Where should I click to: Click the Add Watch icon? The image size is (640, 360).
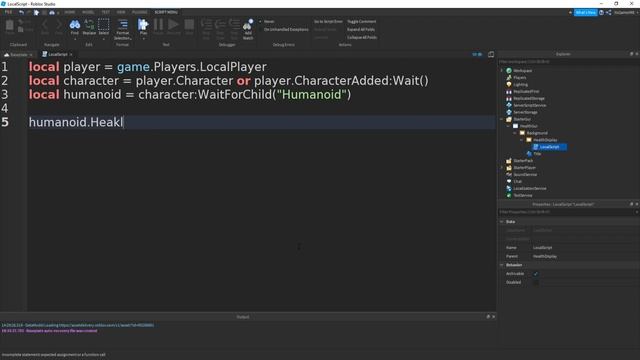[248, 25]
